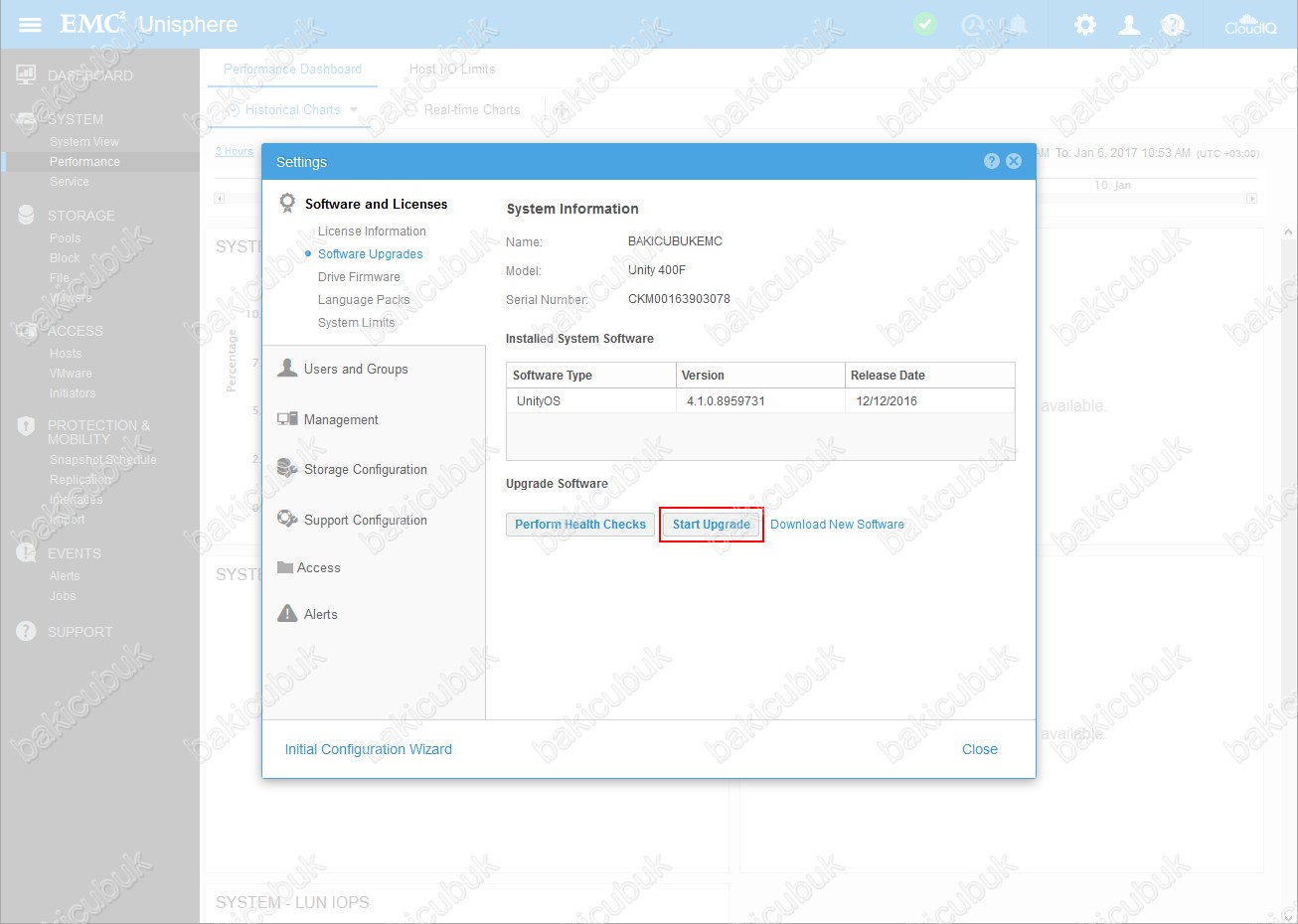Click Perform Health Checks button
This screenshot has width=1298, height=924.
580,525
